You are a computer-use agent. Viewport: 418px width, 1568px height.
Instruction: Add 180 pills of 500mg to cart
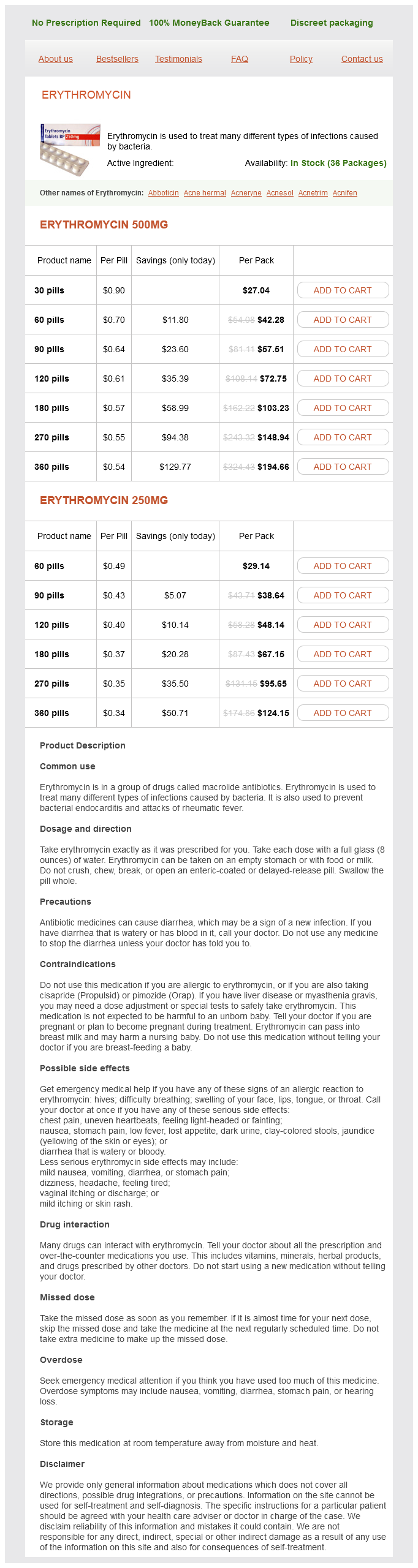[x=343, y=408]
